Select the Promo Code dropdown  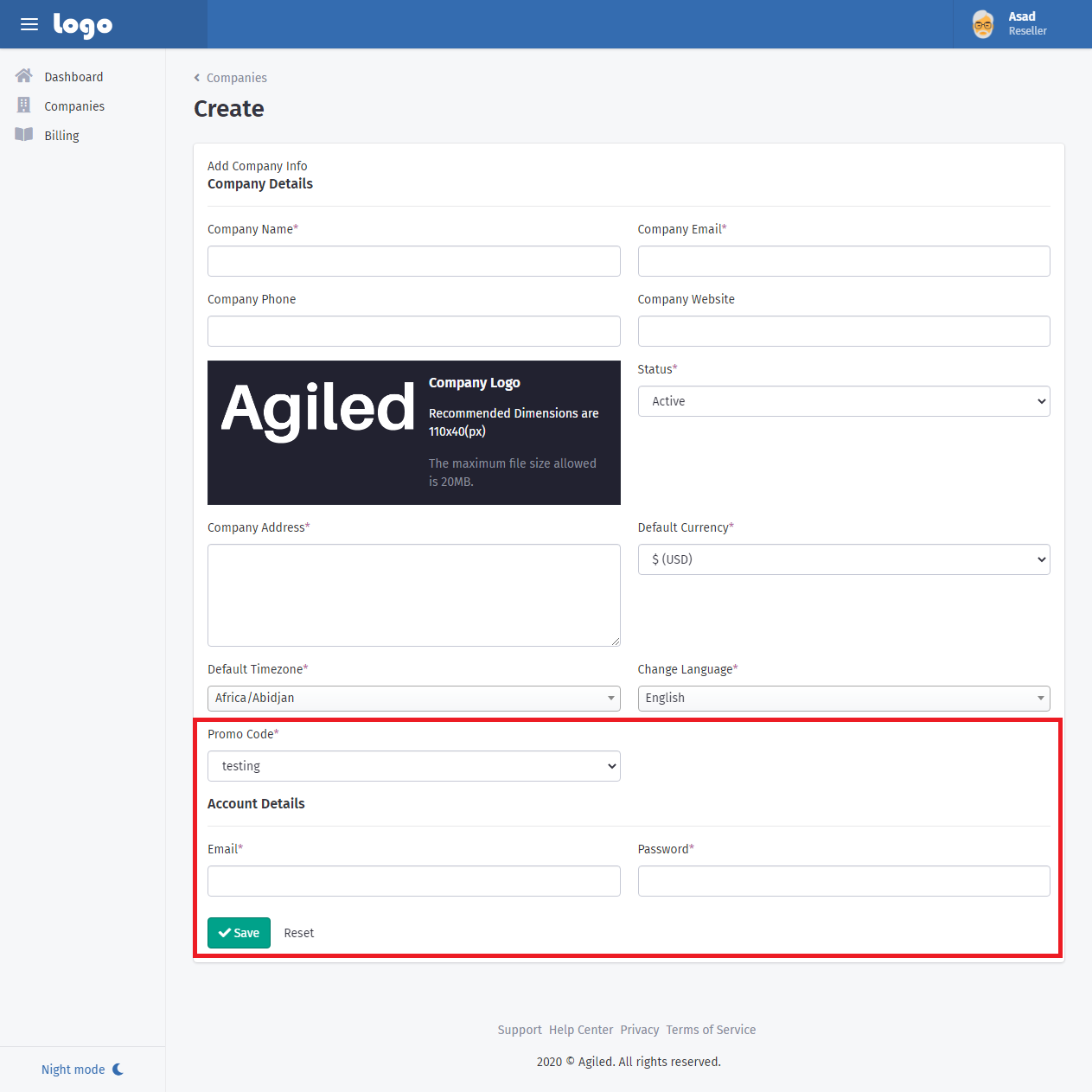pyautogui.click(x=413, y=766)
